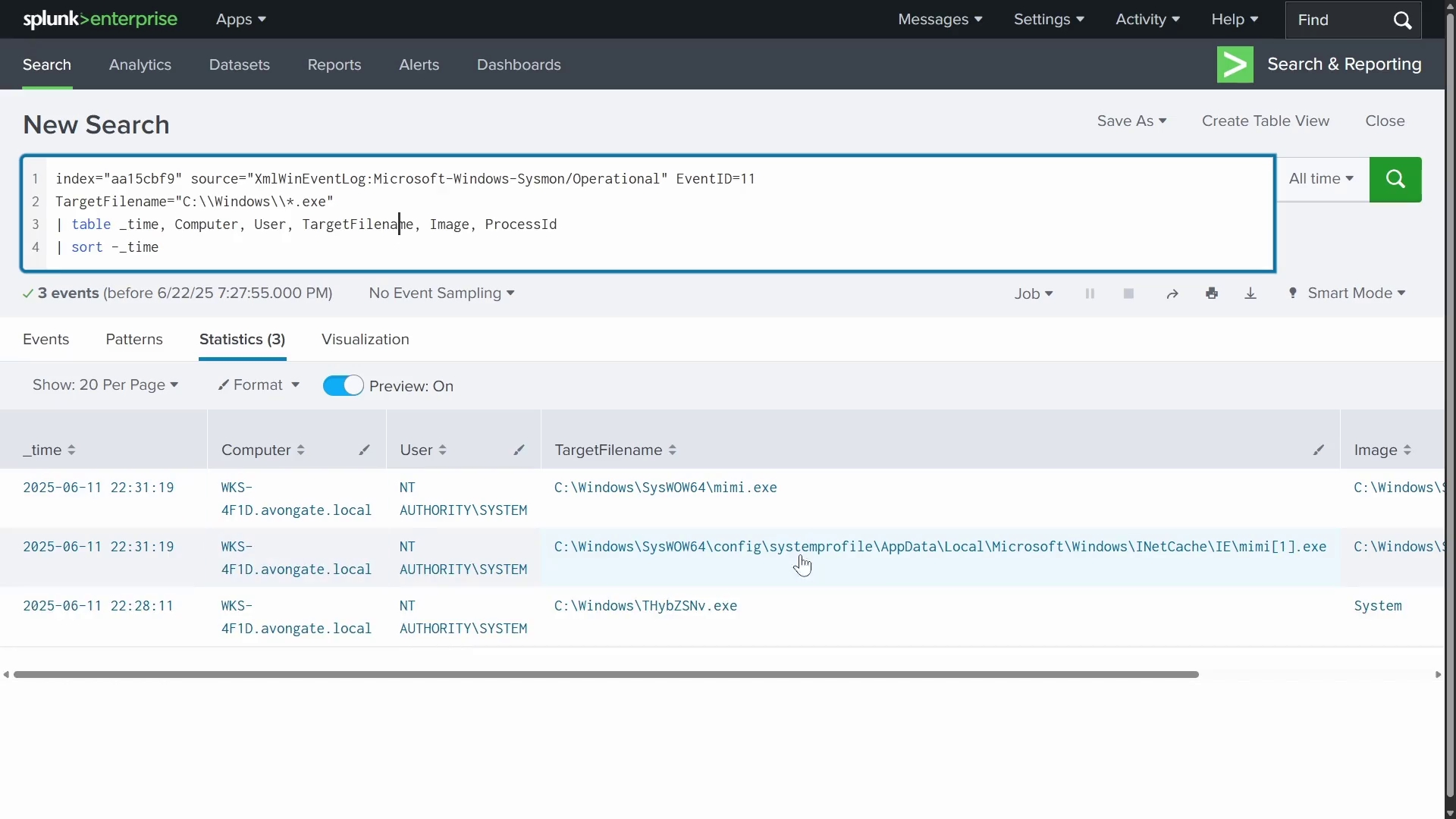
Task: Sort by _time column header
Action: [x=49, y=450]
